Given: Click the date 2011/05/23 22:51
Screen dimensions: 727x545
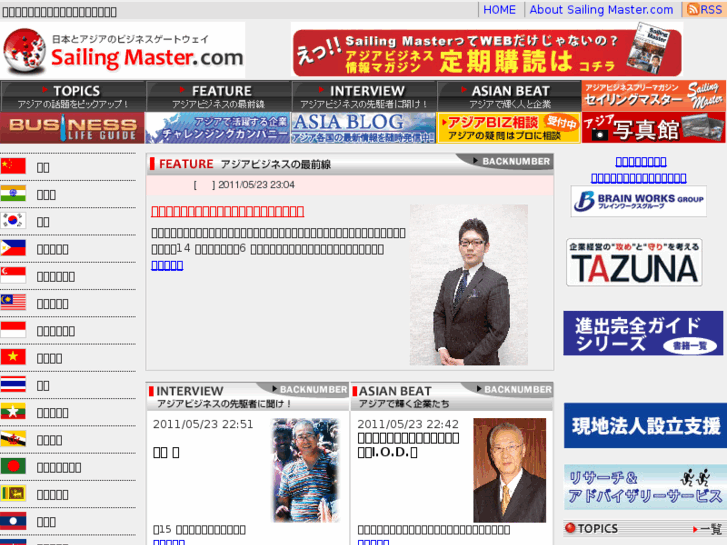Looking at the screenshot, I should [203, 424].
